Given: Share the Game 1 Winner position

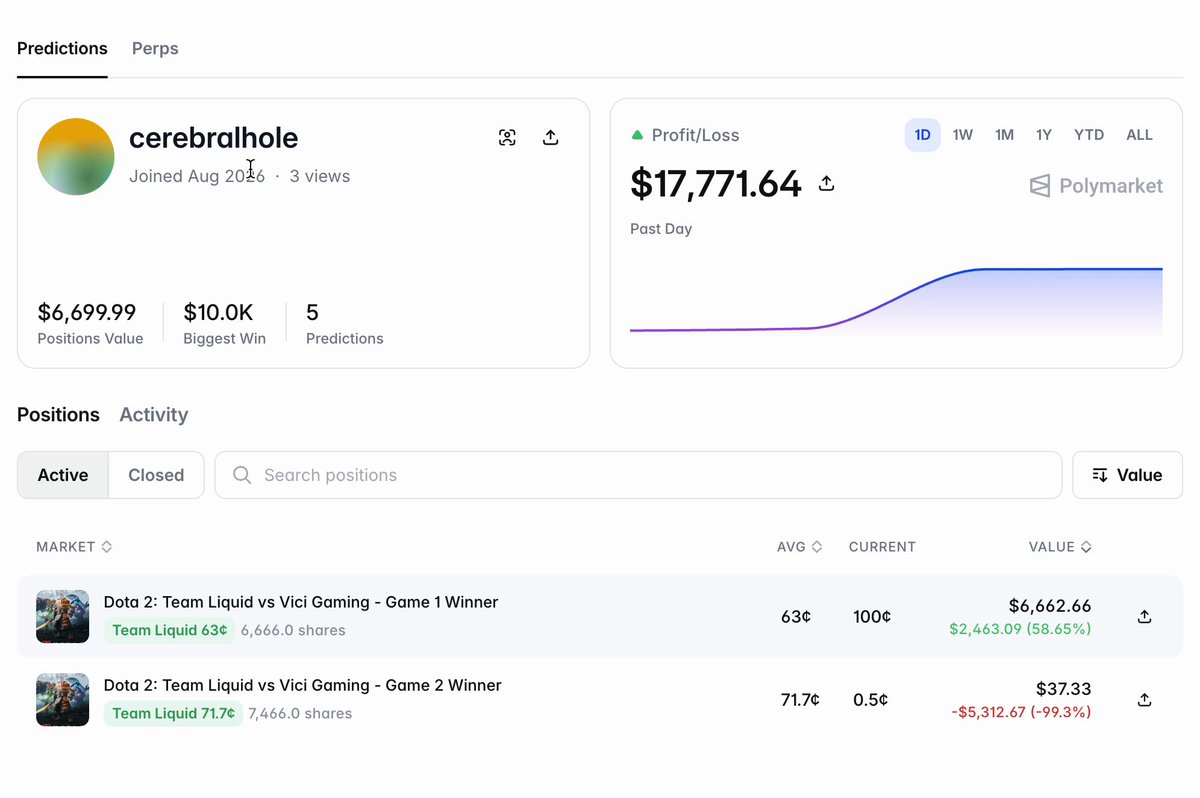Looking at the screenshot, I should tap(1145, 617).
